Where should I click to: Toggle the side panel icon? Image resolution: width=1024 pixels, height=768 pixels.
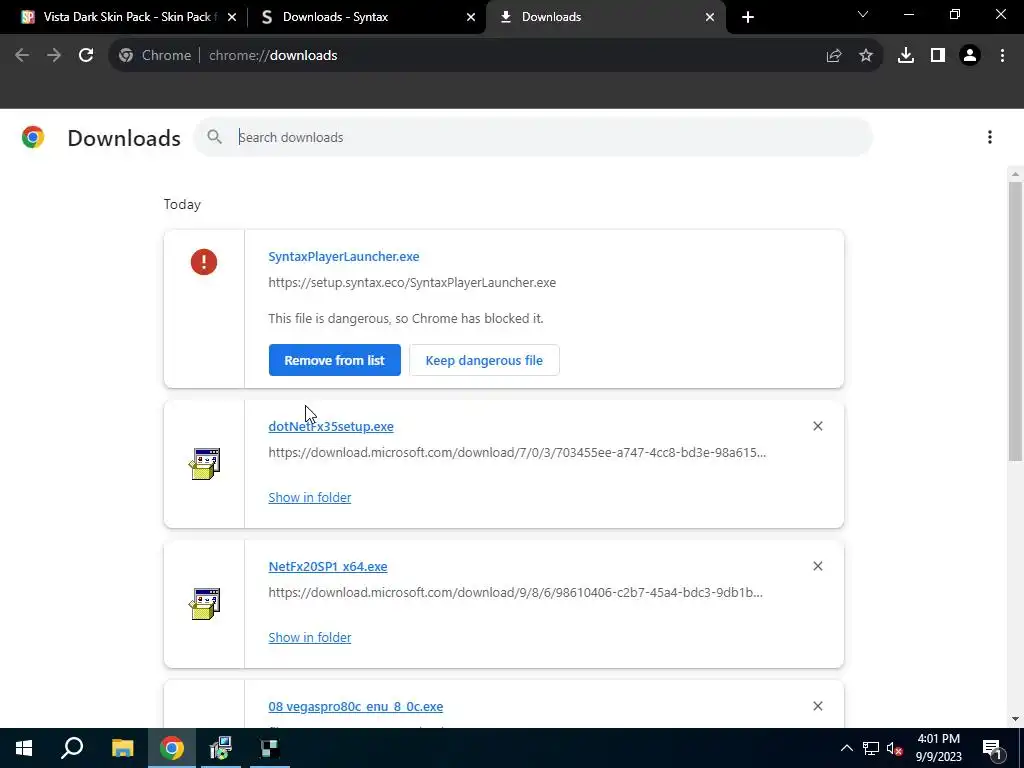point(938,56)
